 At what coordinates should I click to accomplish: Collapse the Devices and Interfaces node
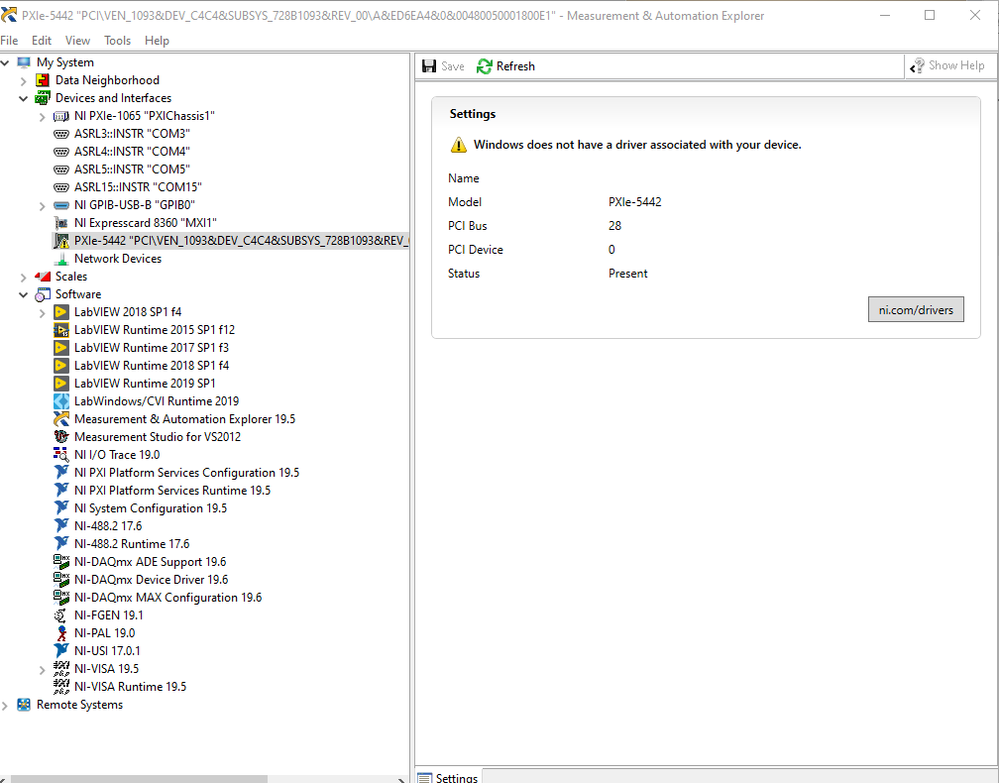(x=24, y=98)
